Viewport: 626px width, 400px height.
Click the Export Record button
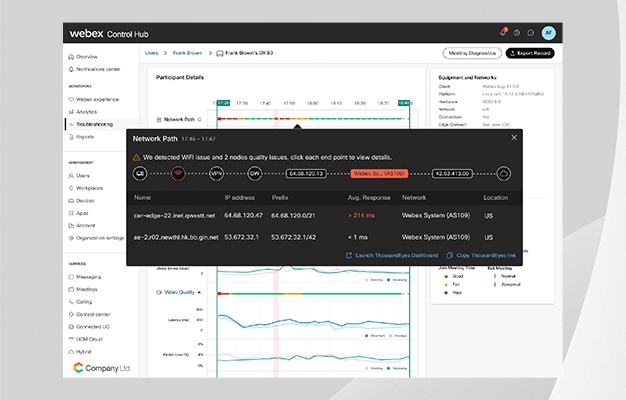click(x=530, y=53)
